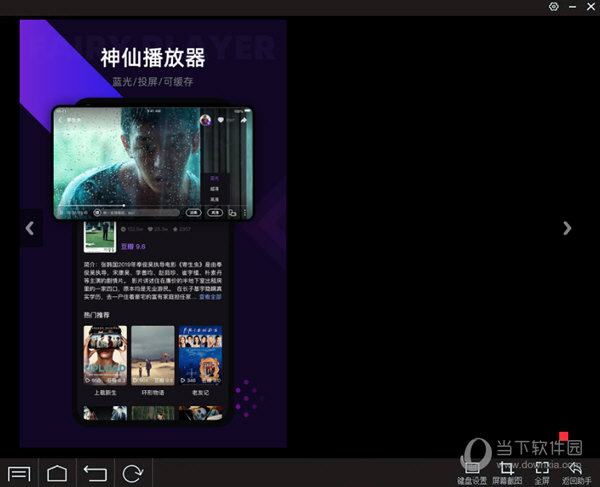Image resolution: width=600 pixels, height=487 pixels.
Task: Click the 查看全部 link in the synopsis
Action: (x=210, y=297)
